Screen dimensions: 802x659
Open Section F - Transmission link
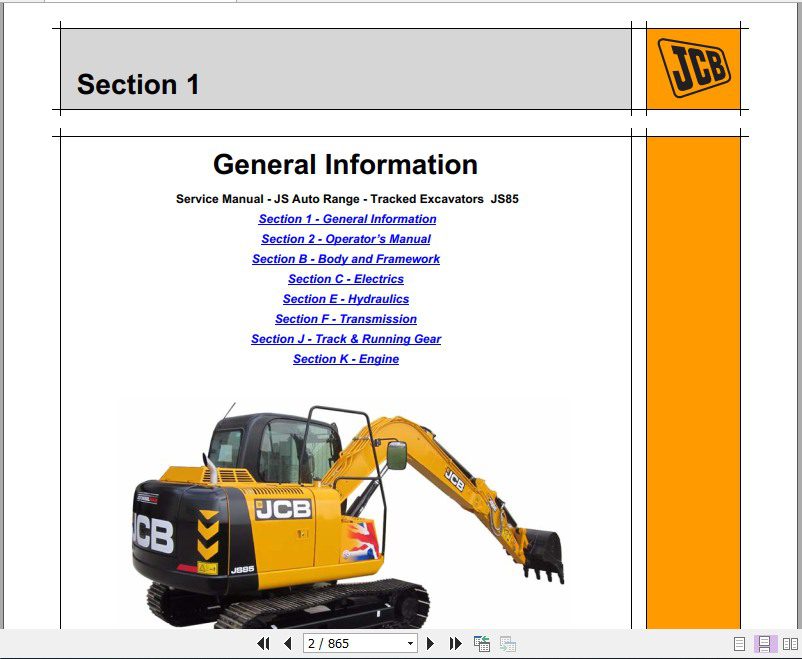pyautogui.click(x=346, y=319)
